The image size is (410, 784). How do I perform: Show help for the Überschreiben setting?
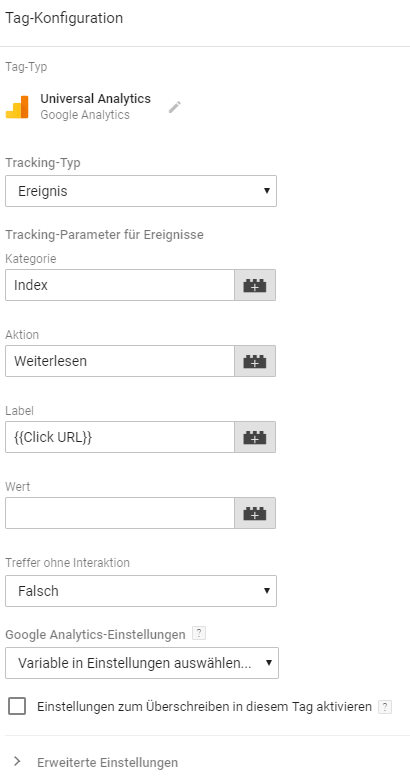384,707
